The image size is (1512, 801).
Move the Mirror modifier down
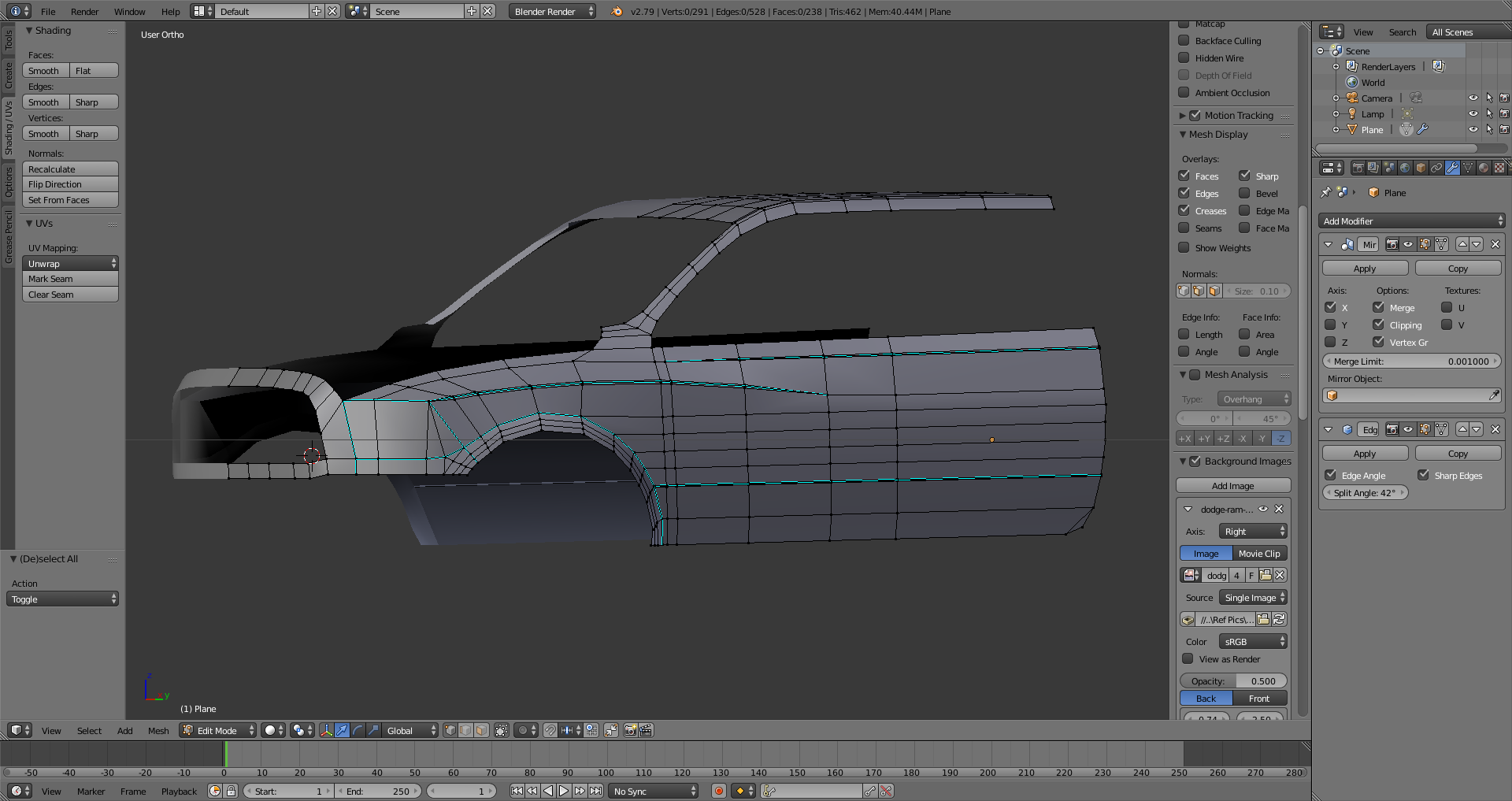pyautogui.click(x=1477, y=244)
